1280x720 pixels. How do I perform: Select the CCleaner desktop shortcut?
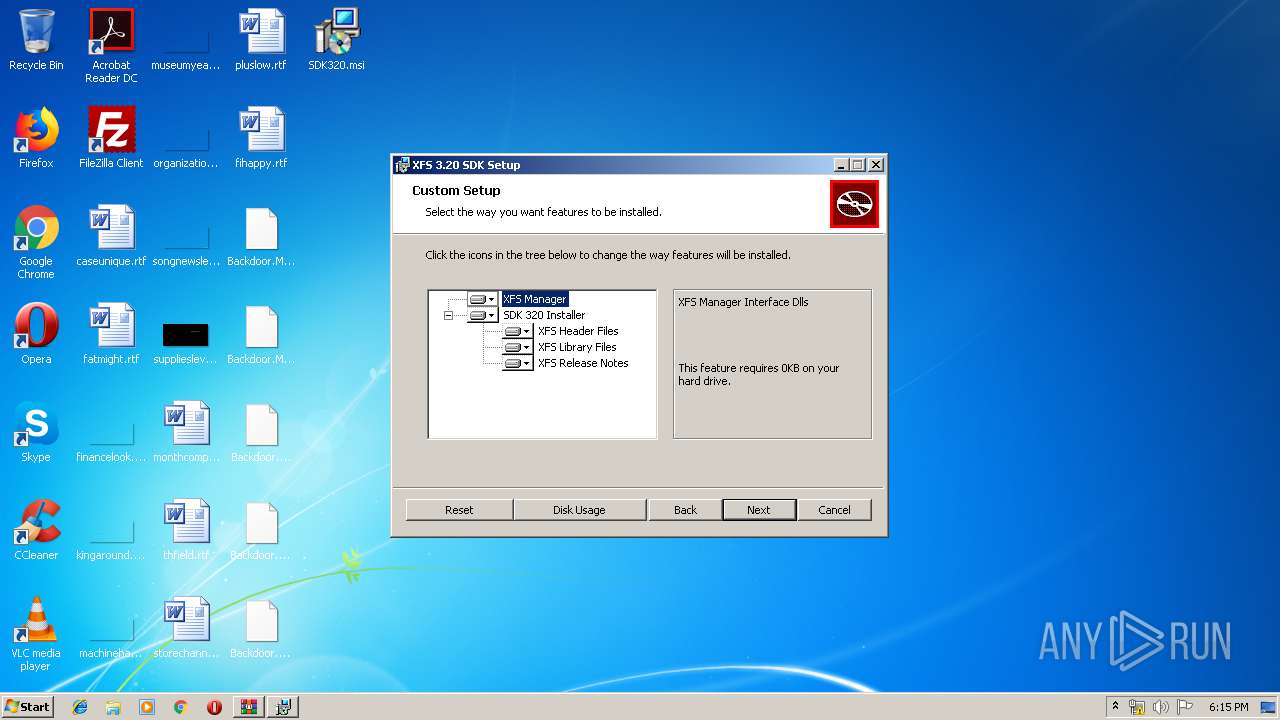(36, 530)
